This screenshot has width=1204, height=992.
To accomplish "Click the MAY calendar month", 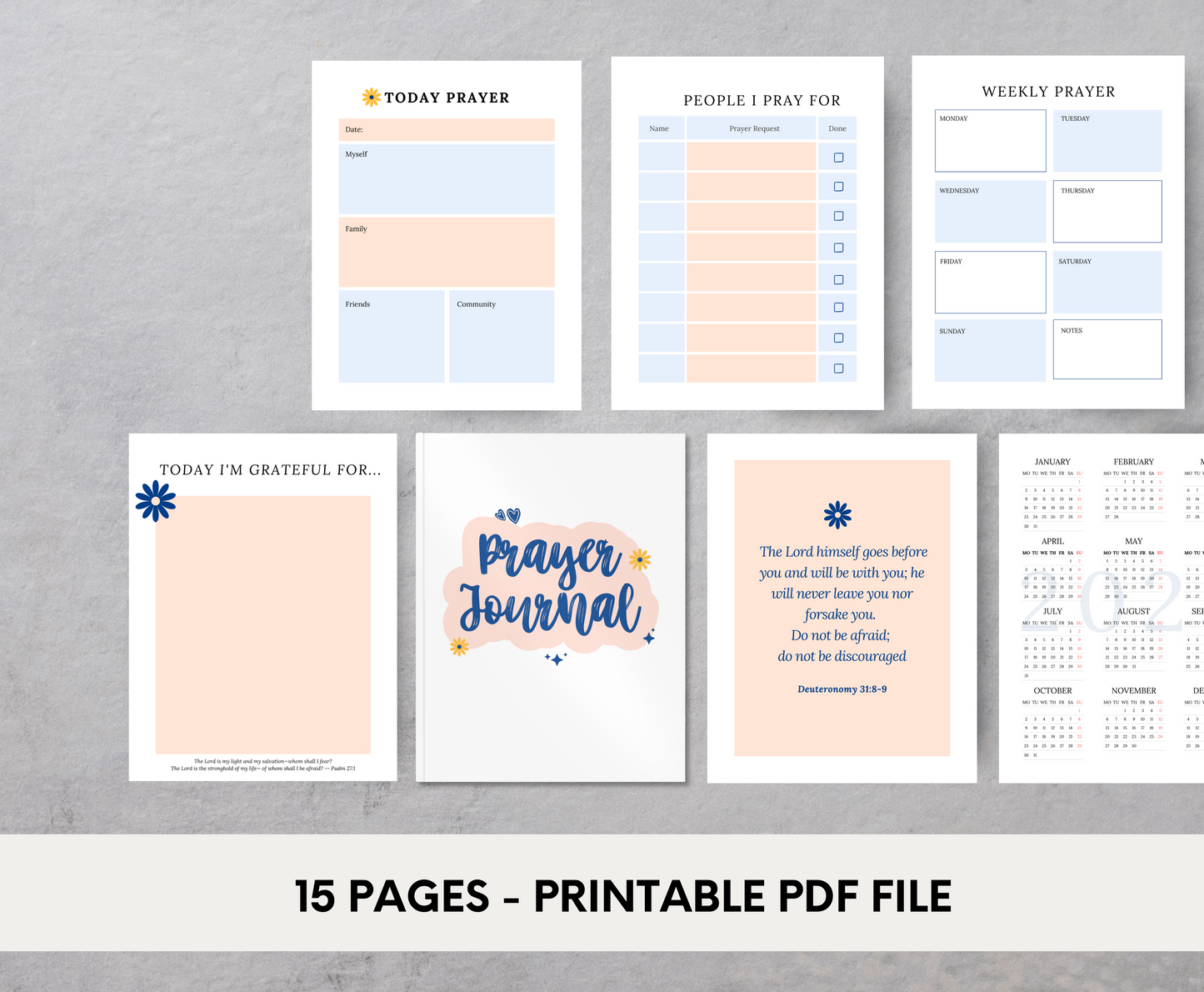I will point(1134,569).
